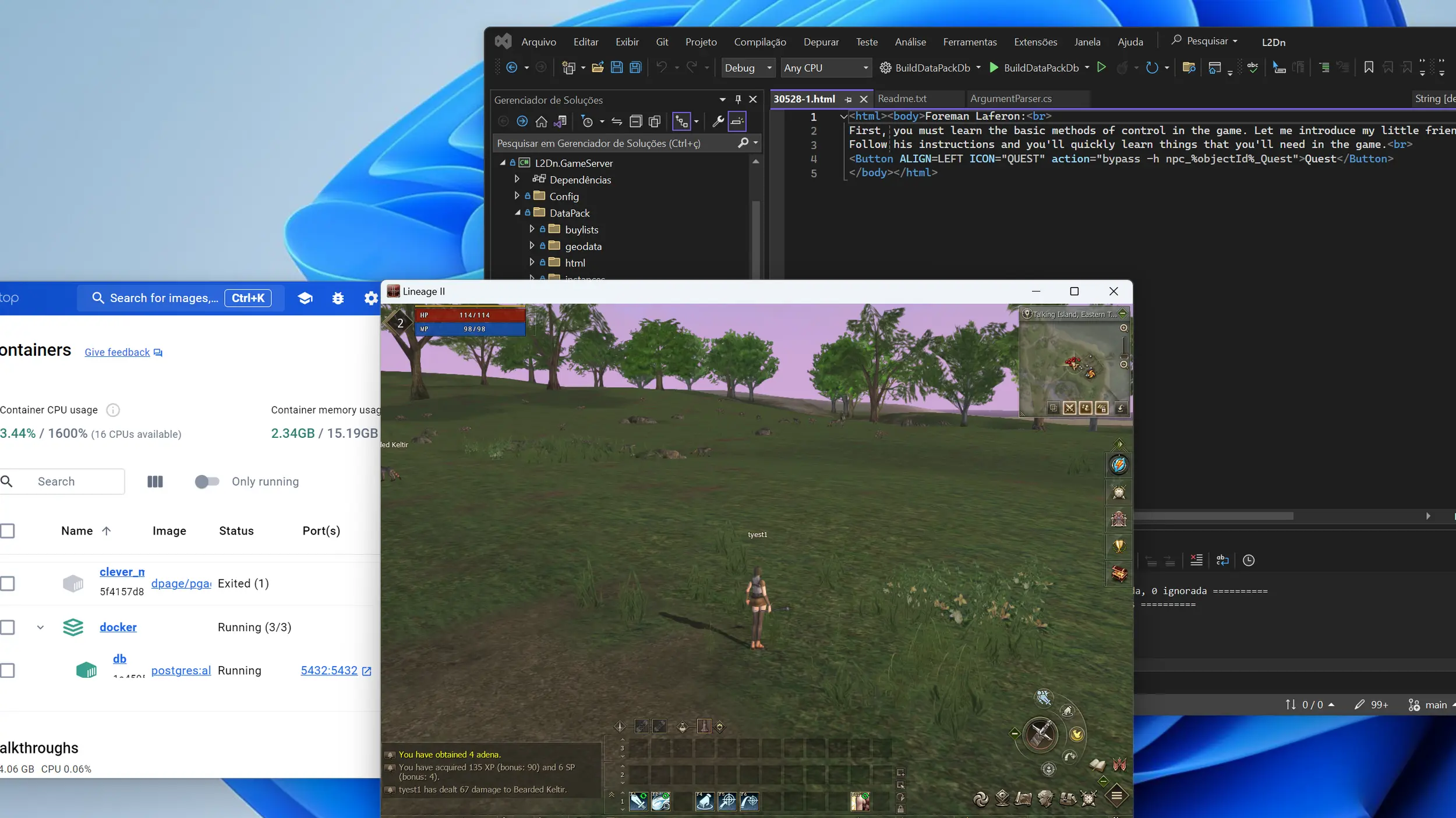Check the select-all checkbox in Docker containers header
The width and height of the screenshot is (1456, 818).
8,531
